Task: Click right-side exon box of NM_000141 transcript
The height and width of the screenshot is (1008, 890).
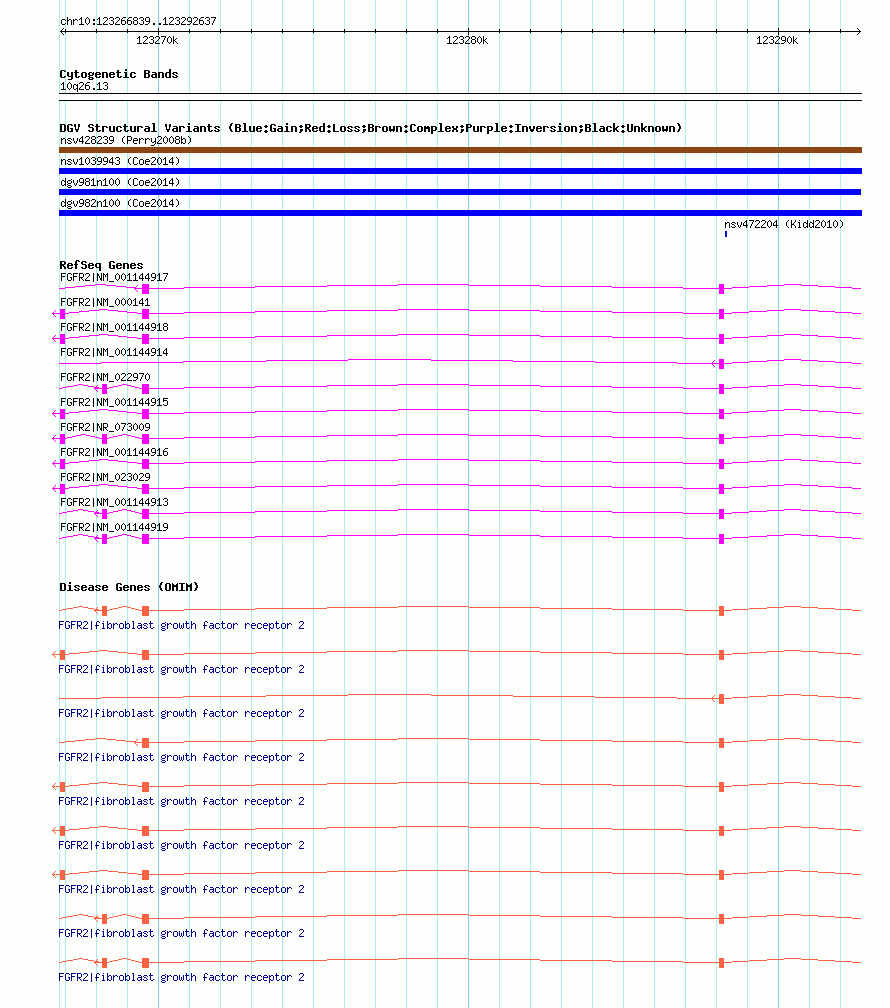Action: [722, 314]
